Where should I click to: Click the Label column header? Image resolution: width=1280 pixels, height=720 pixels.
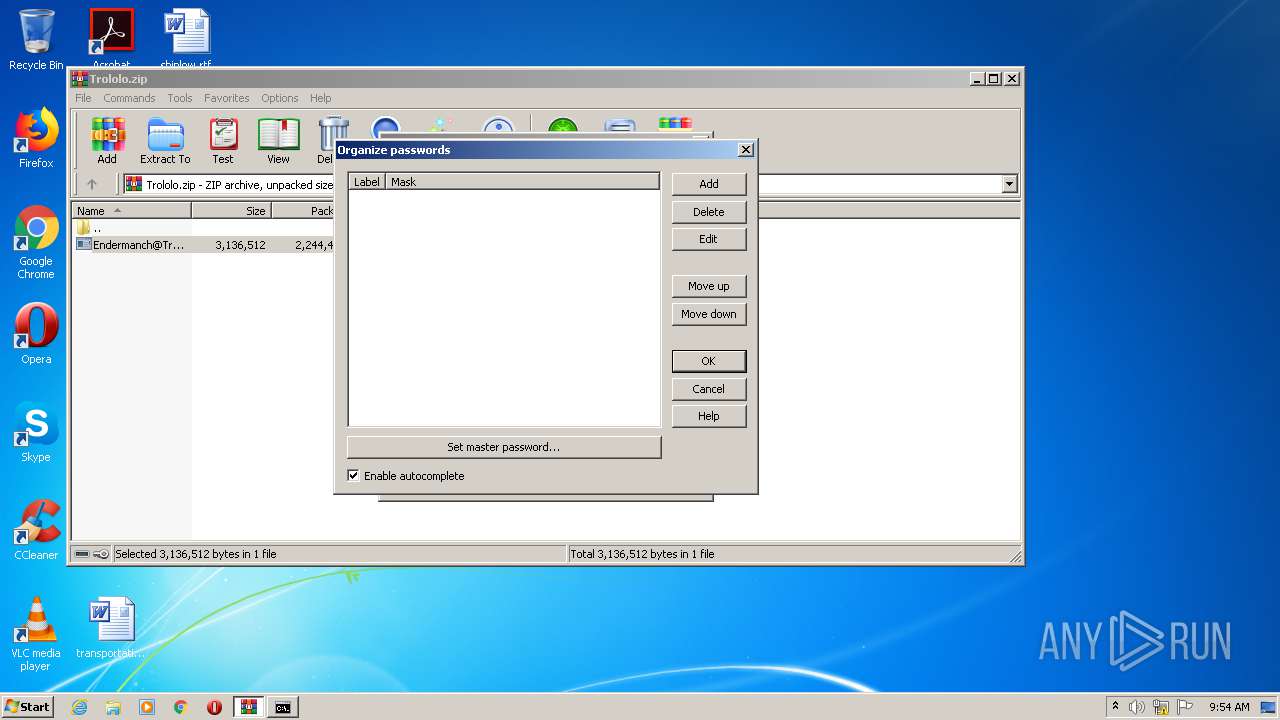click(367, 182)
